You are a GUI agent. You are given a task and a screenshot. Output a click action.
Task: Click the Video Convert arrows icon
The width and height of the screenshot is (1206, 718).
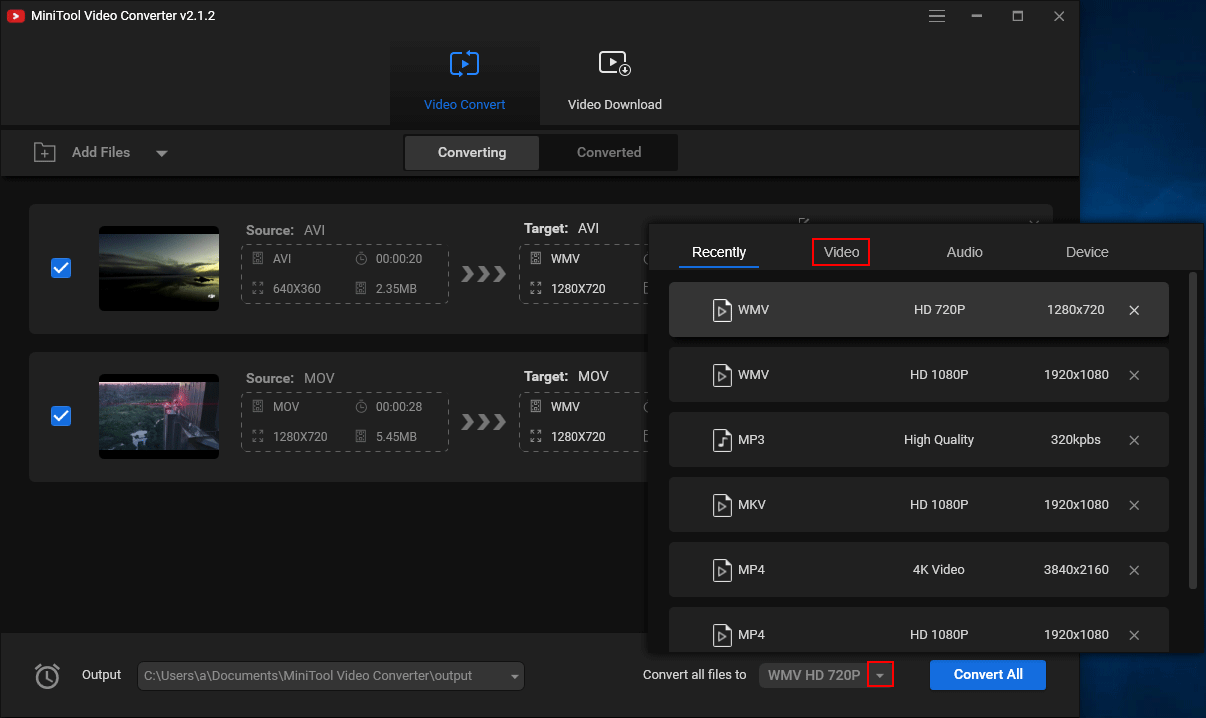tap(464, 64)
